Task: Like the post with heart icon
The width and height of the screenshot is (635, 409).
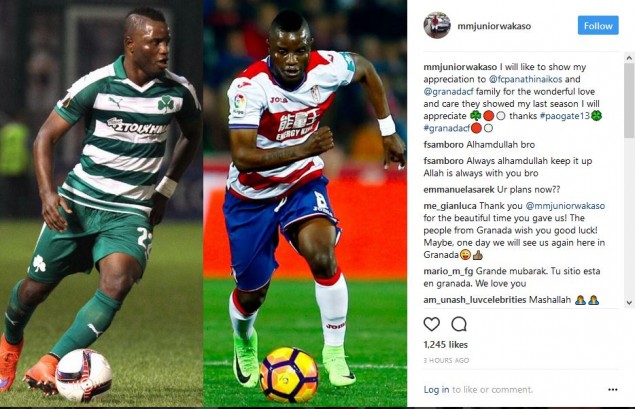Action: point(432,324)
